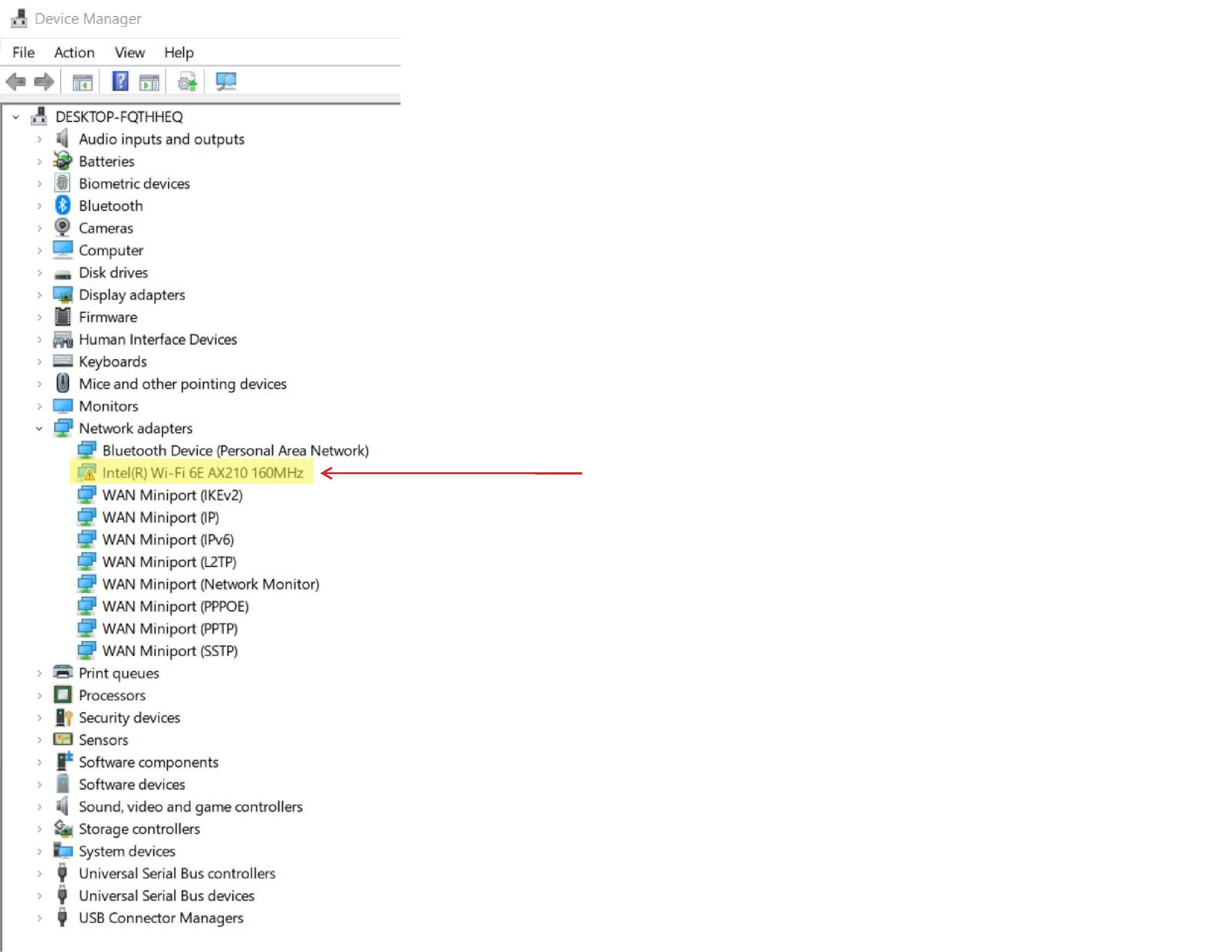This screenshot has width=1232, height=952.
Task: Click the Bluetooth category icon
Action: point(63,205)
